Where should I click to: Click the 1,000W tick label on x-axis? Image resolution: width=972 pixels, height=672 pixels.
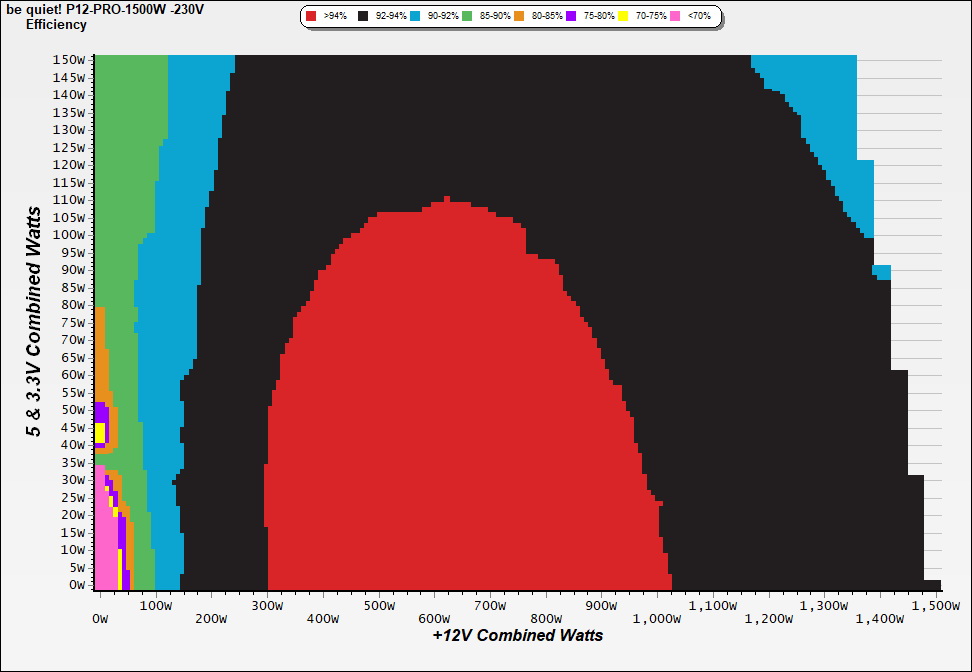click(x=656, y=619)
